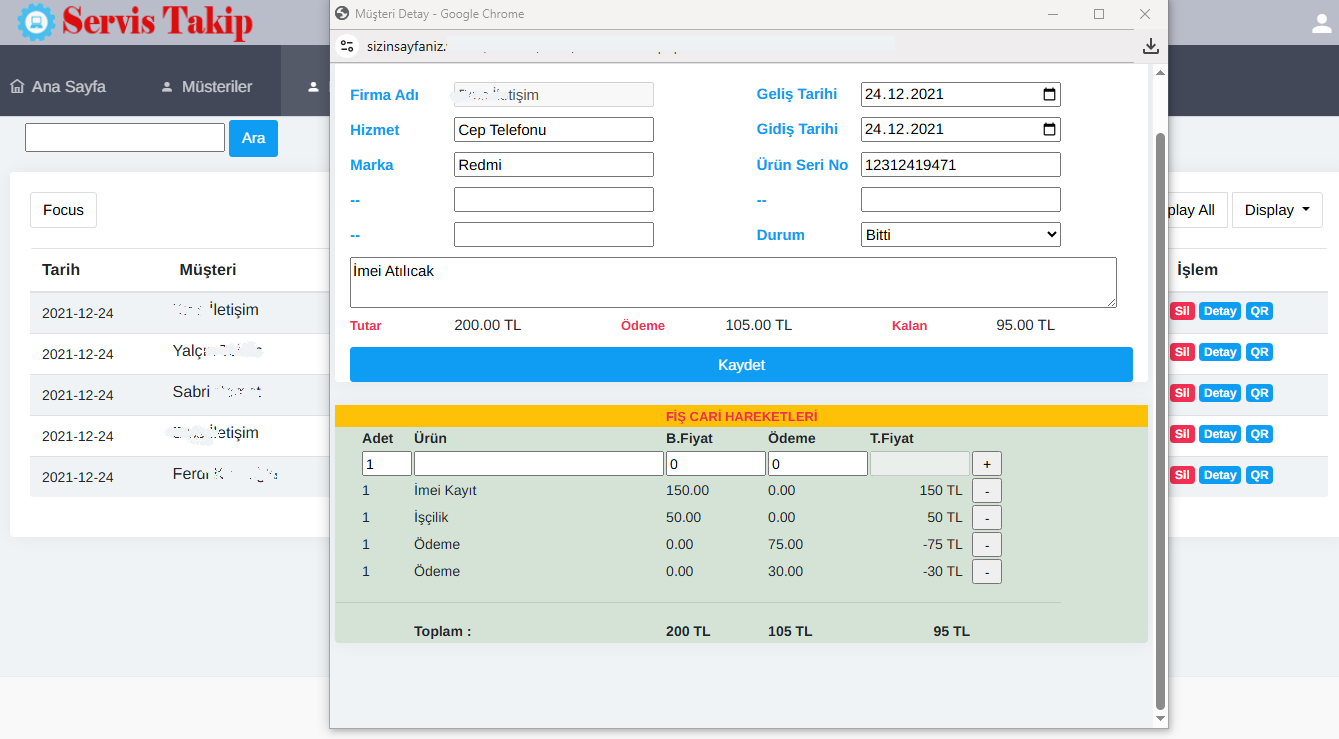Open the Müşteriler menu item

pos(206,87)
